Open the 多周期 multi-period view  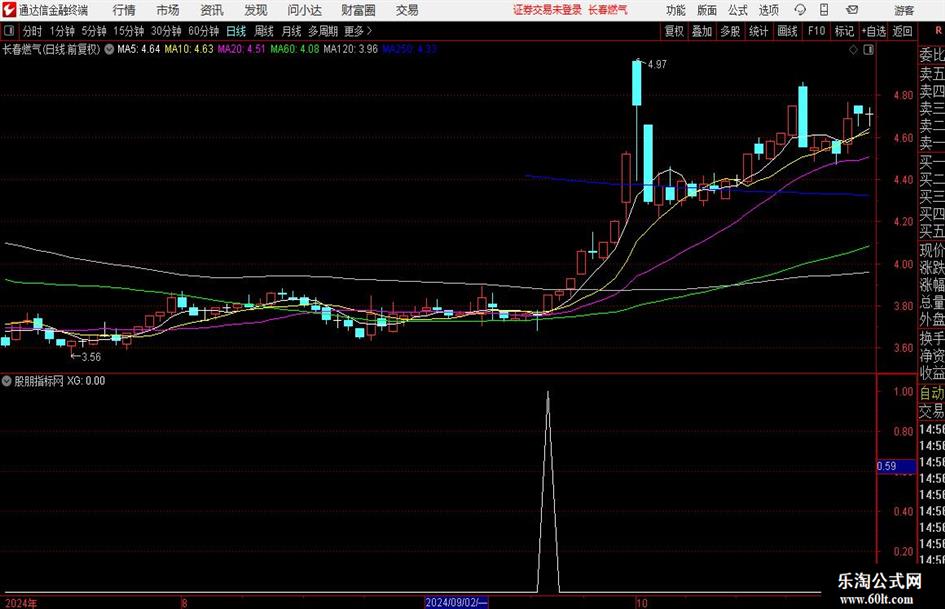point(323,31)
